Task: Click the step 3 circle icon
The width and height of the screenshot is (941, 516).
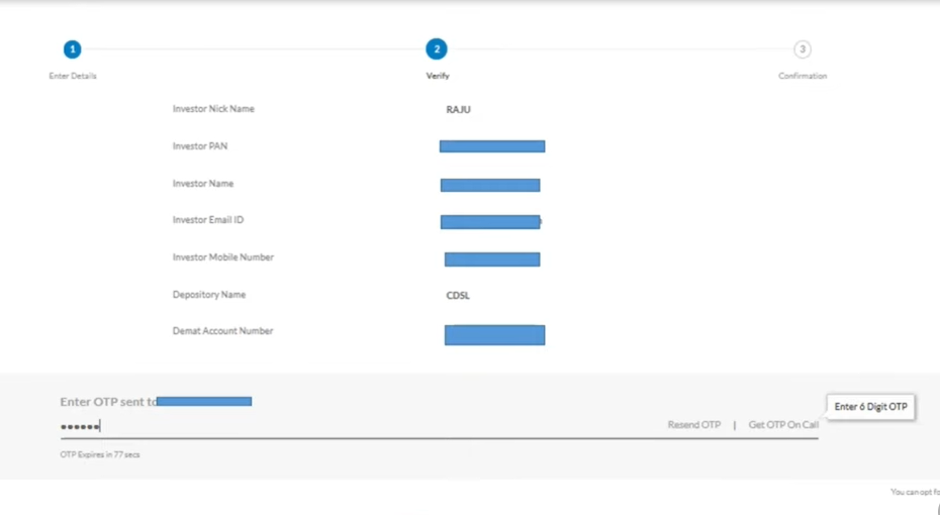Action: pos(802,50)
